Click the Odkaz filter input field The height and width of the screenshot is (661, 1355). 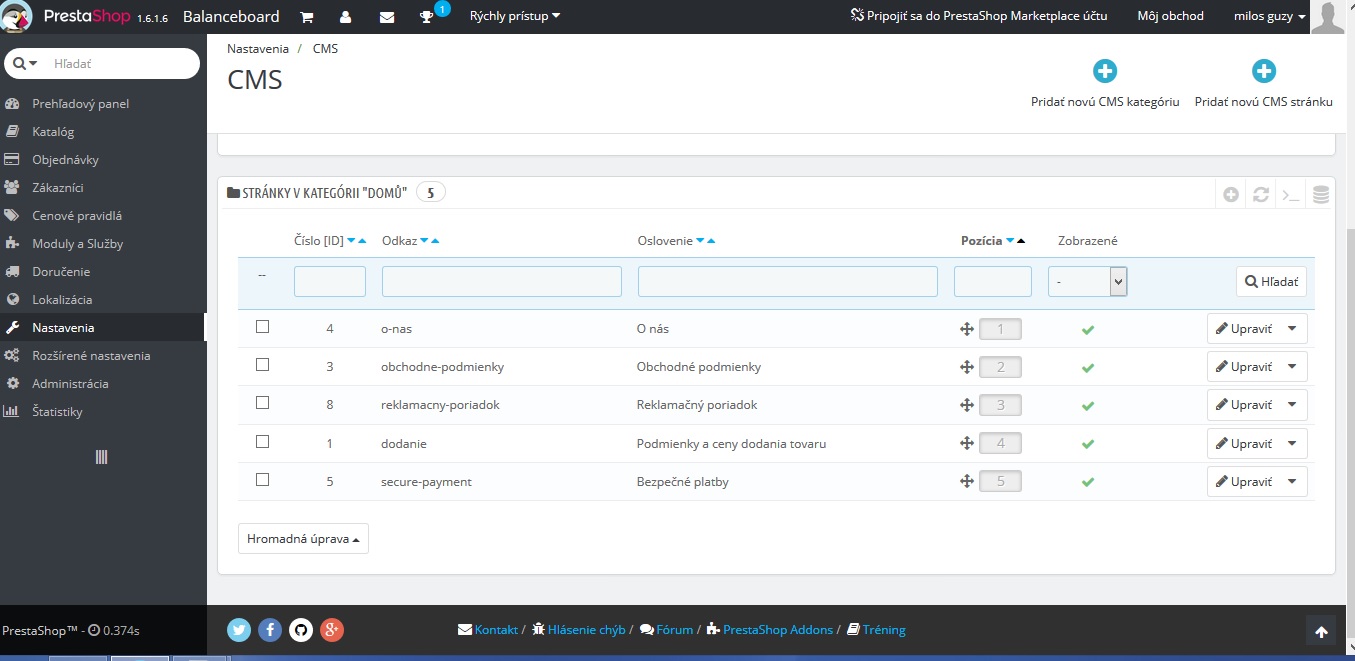coord(502,281)
